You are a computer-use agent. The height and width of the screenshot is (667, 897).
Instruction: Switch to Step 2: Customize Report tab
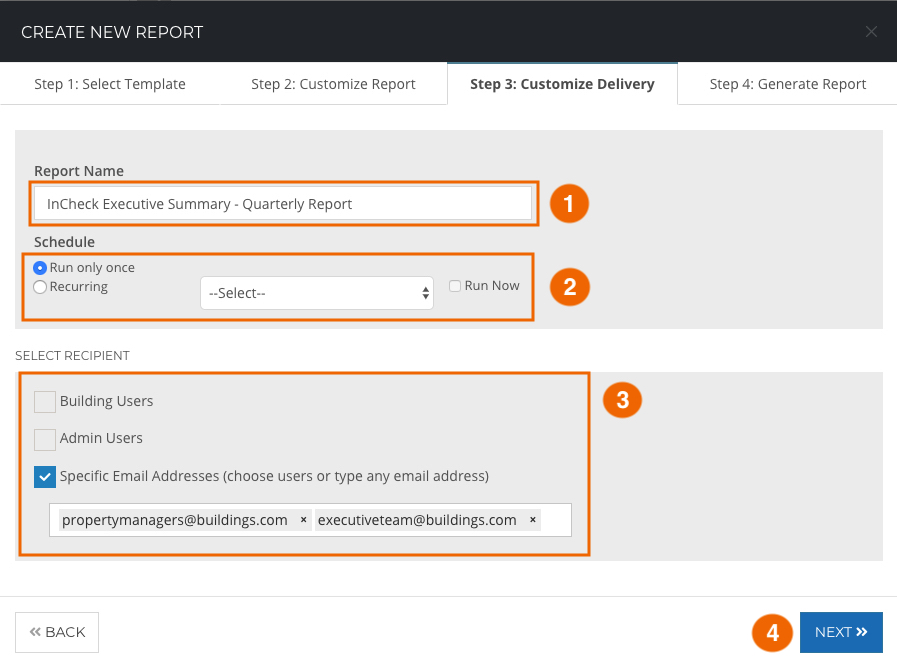pos(334,84)
